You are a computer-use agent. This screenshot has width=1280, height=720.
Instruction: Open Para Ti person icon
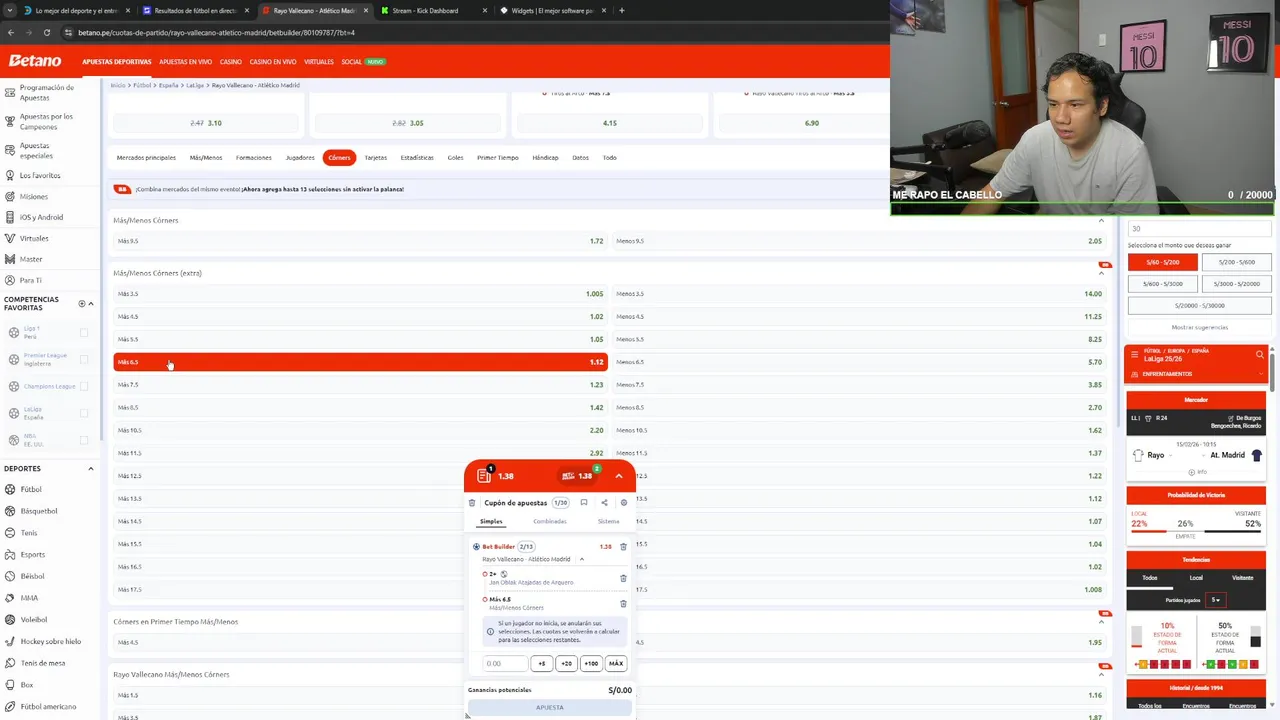[10, 280]
